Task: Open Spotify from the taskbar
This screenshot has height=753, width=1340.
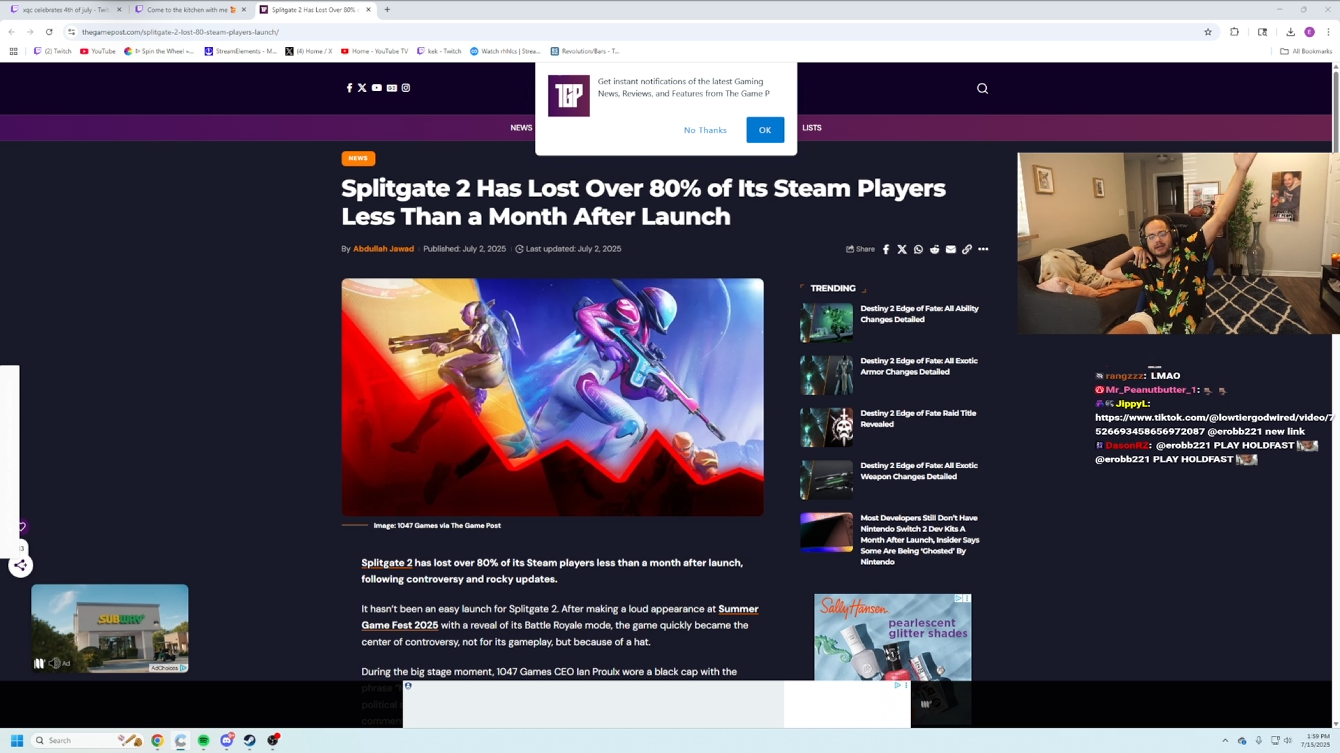Action: coord(203,741)
